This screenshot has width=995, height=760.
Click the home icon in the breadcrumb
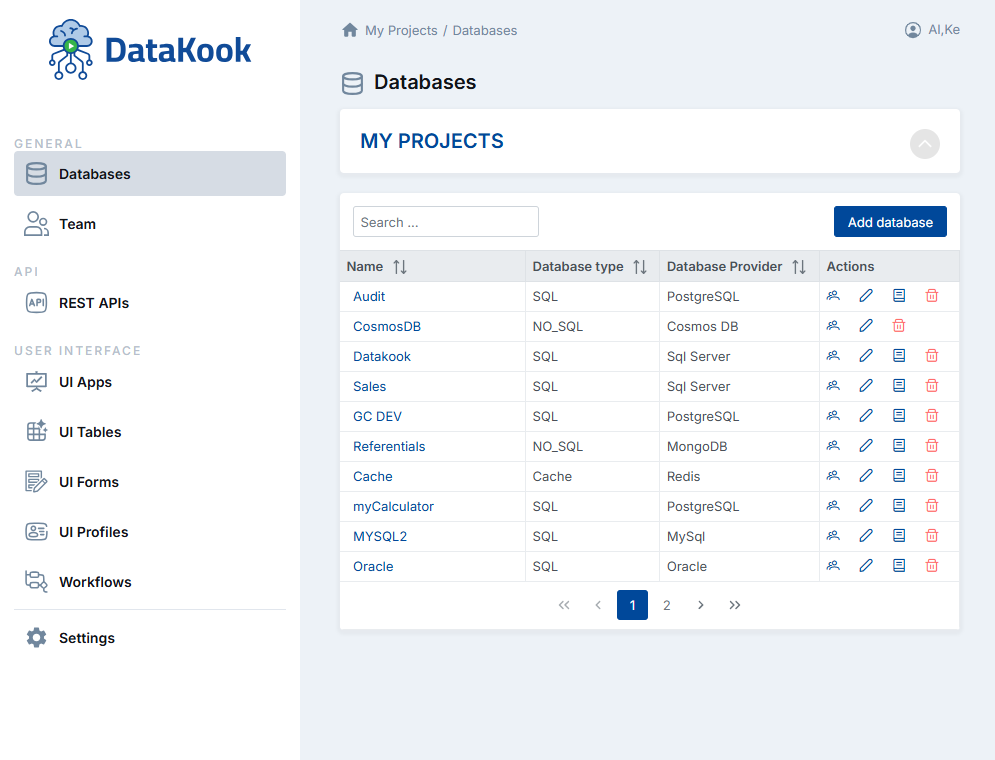[x=349, y=30]
